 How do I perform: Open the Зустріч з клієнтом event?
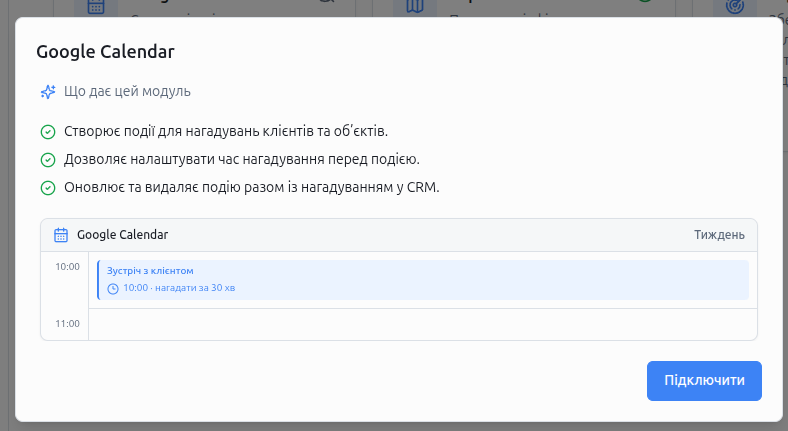[x=423, y=280]
